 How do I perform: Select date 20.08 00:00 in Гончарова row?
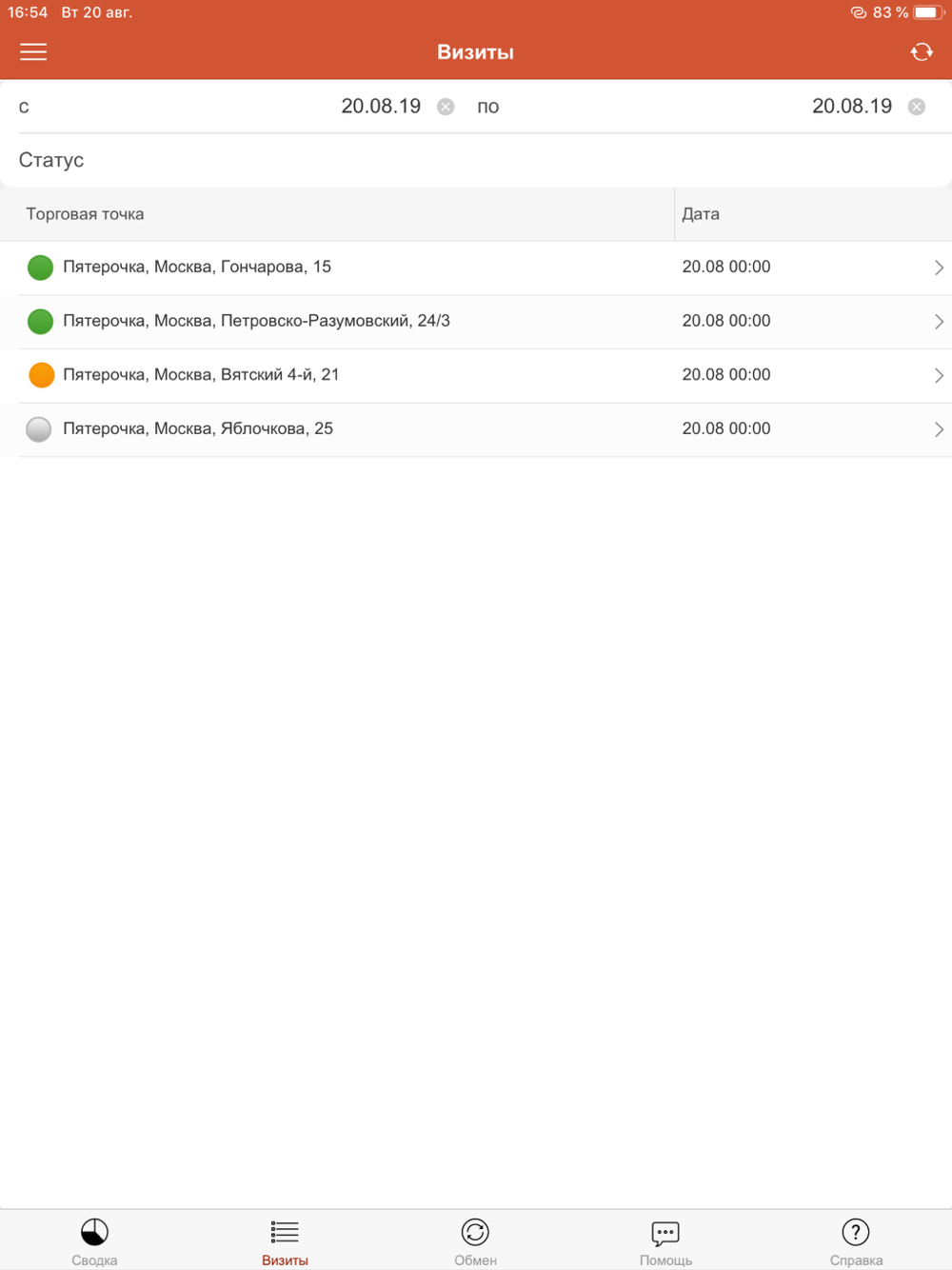coord(726,267)
